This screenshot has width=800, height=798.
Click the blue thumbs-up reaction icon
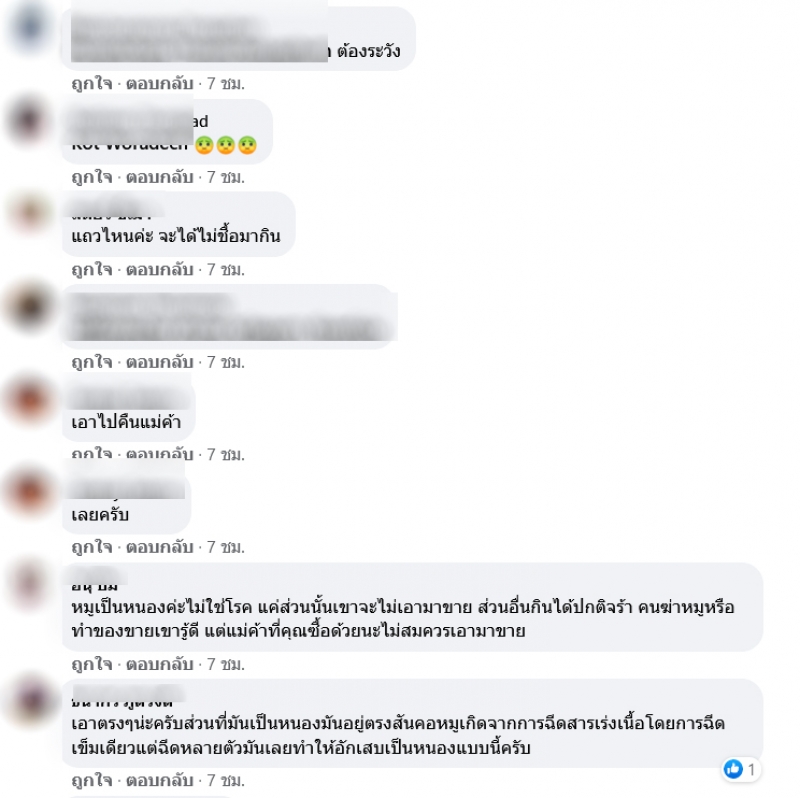point(733,768)
